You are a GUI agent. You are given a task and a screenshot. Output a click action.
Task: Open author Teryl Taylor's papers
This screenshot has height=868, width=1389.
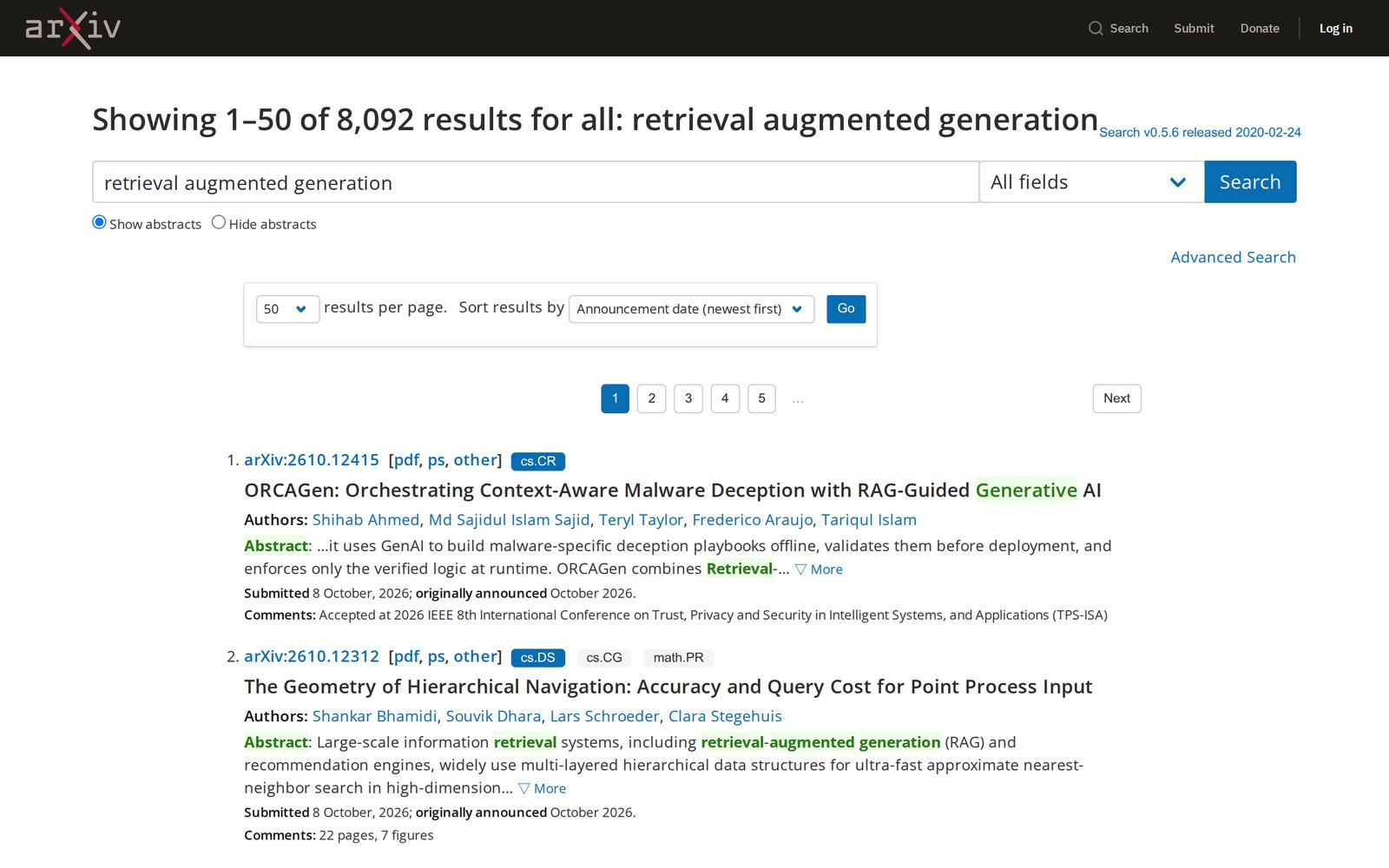tap(641, 520)
